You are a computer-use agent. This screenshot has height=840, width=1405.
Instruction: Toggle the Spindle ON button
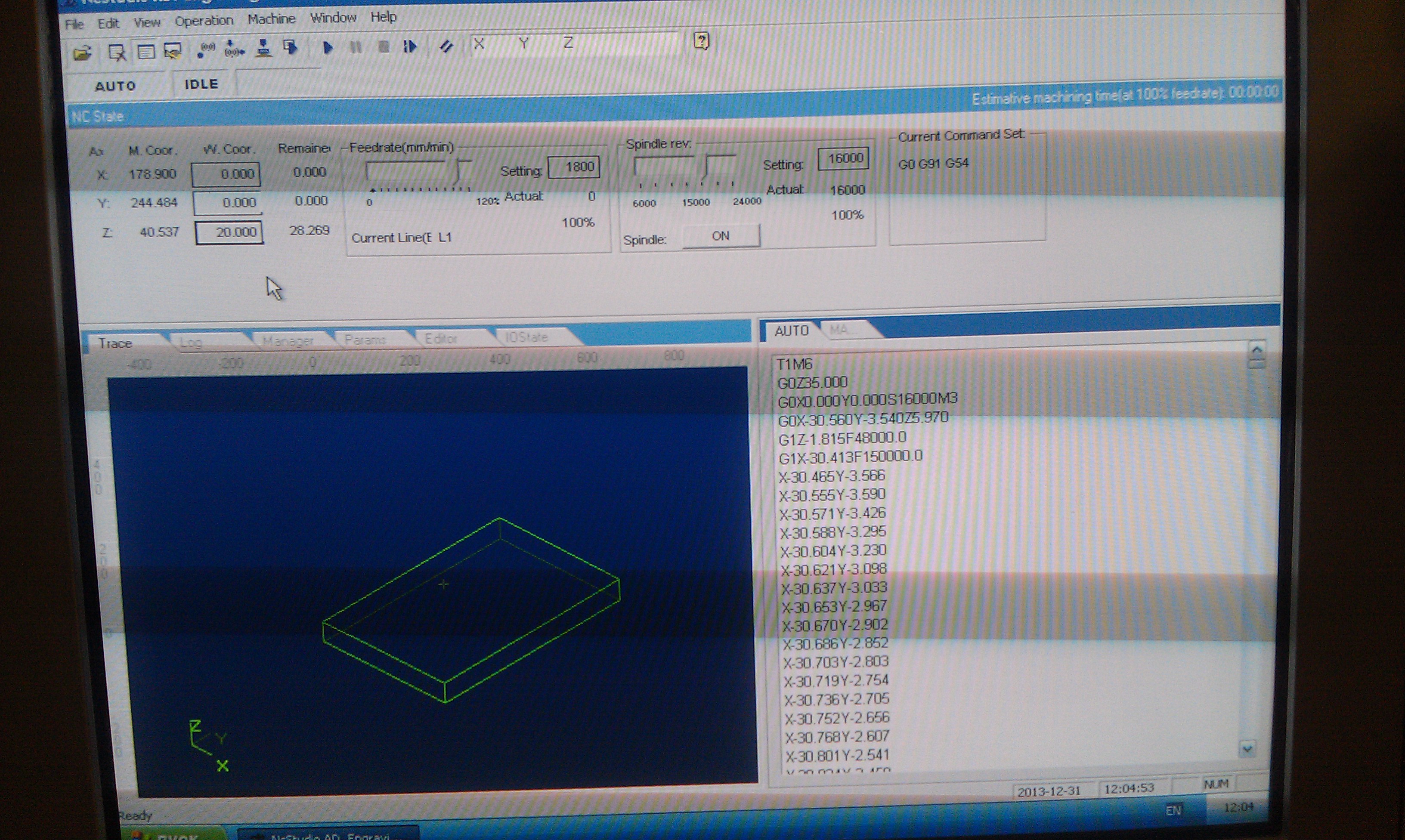click(720, 236)
